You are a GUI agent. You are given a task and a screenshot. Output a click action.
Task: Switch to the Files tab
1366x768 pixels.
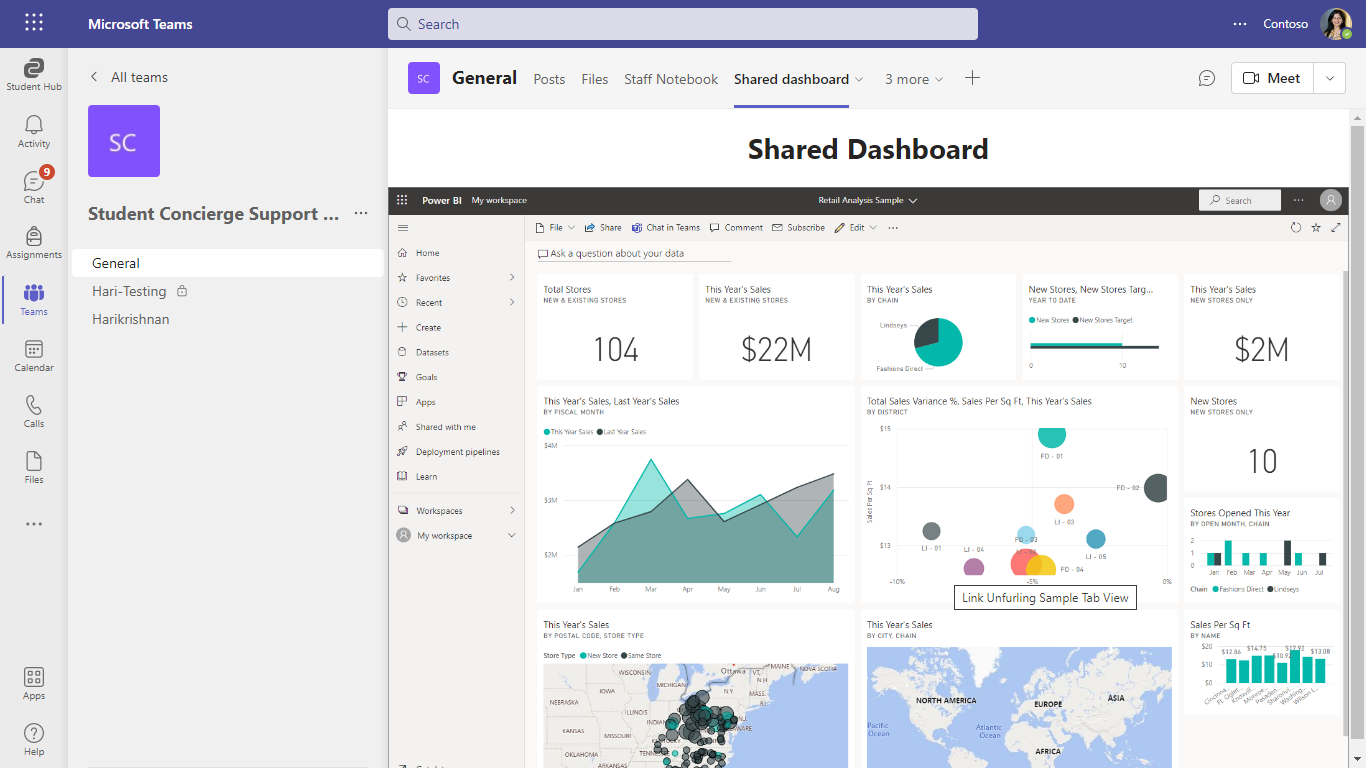pyautogui.click(x=595, y=79)
